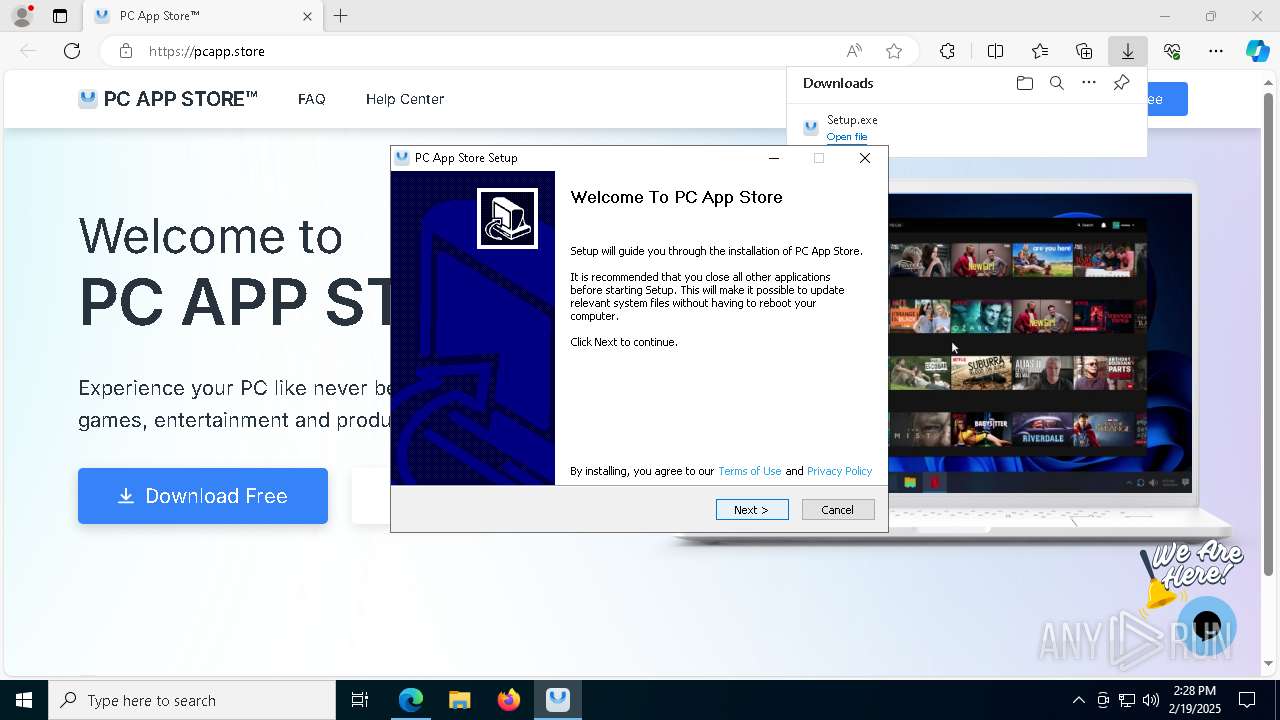
Task: Open Copilot in Edge sidebar
Action: tap(1257, 51)
